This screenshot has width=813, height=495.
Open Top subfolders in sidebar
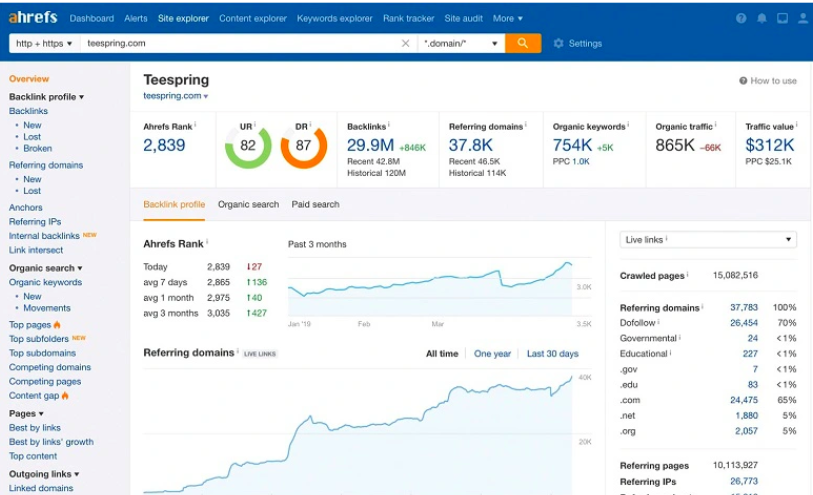pos(39,338)
